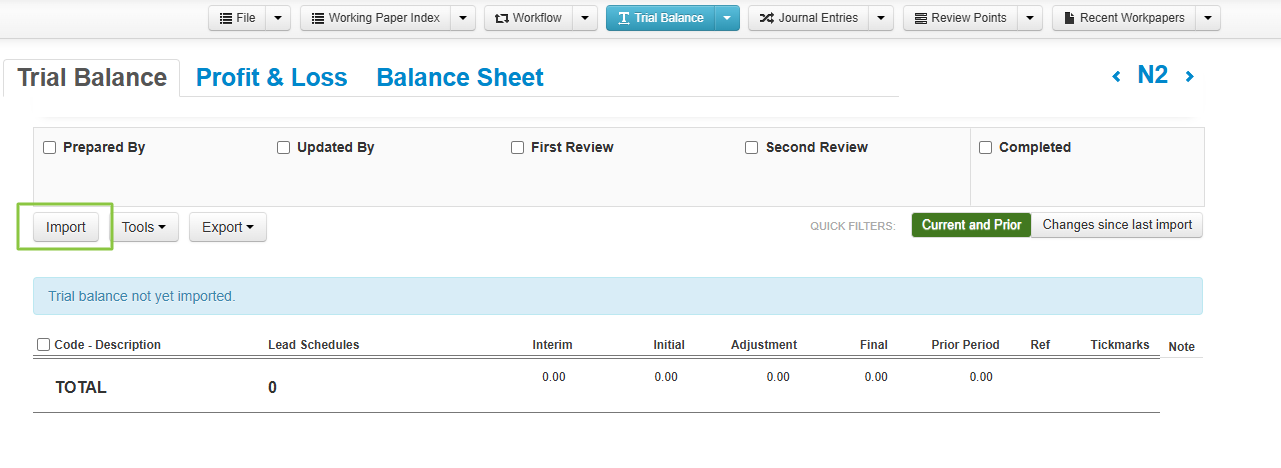Mark the Completed checkbox

pyautogui.click(x=985, y=148)
